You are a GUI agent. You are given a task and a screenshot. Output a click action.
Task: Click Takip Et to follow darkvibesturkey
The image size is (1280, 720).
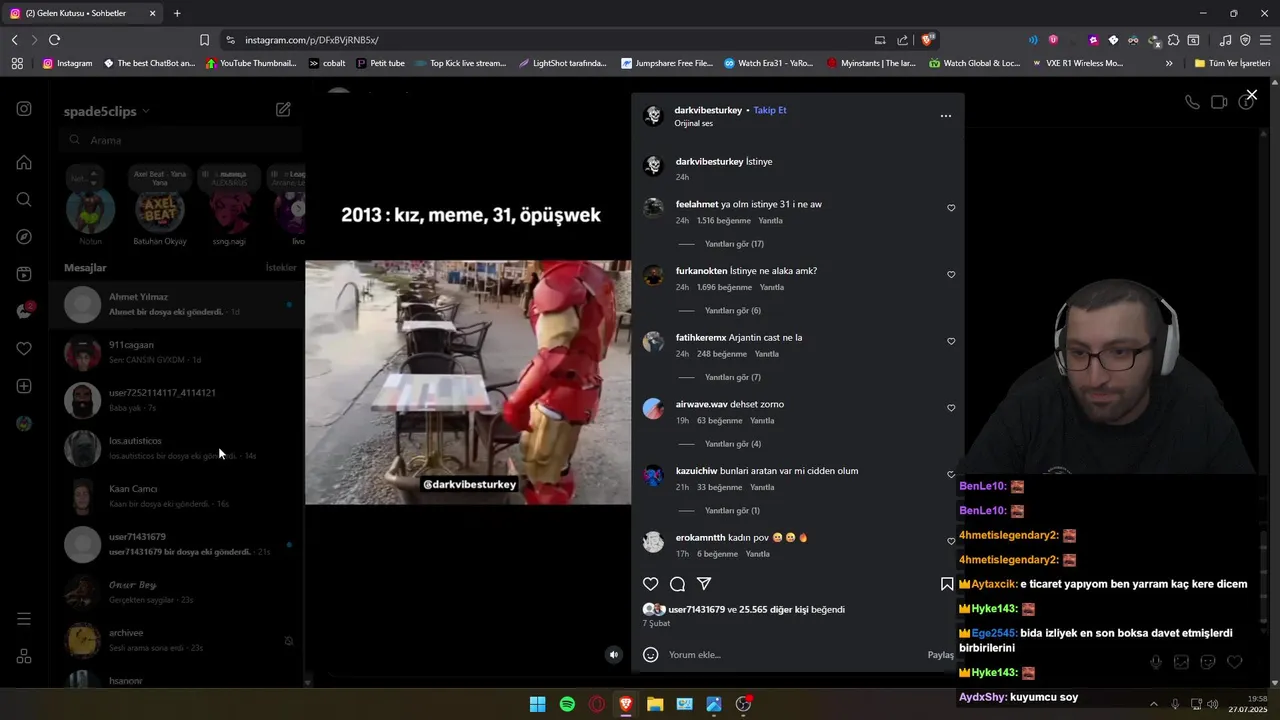(770, 110)
